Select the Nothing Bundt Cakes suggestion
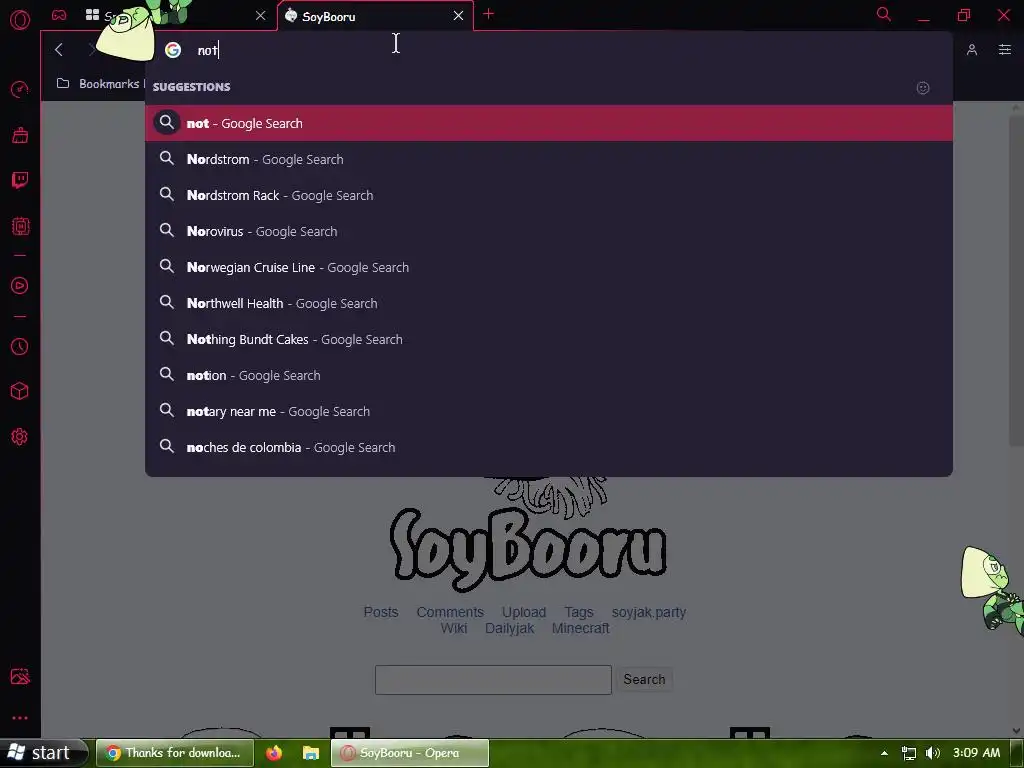This screenshot has width=1024, height=768. pyautogui.click(x=549, y=339)
